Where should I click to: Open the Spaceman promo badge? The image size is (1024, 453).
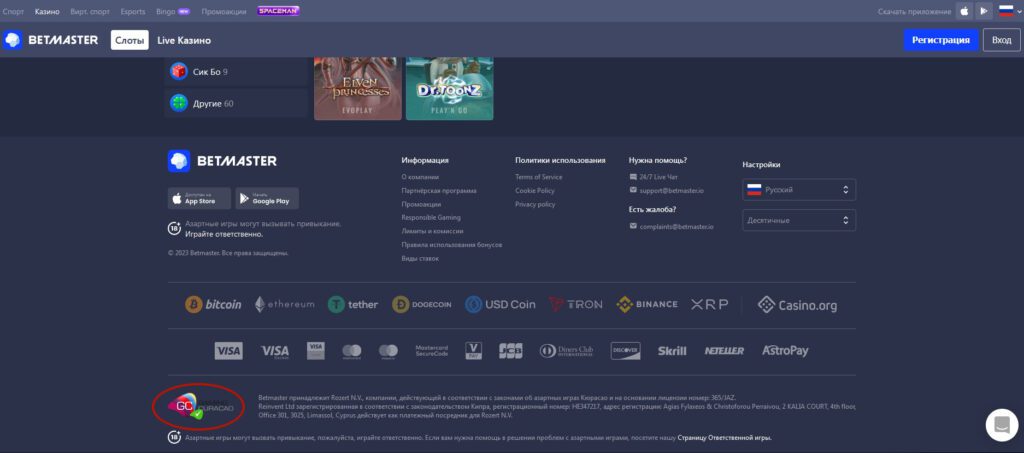278,11
